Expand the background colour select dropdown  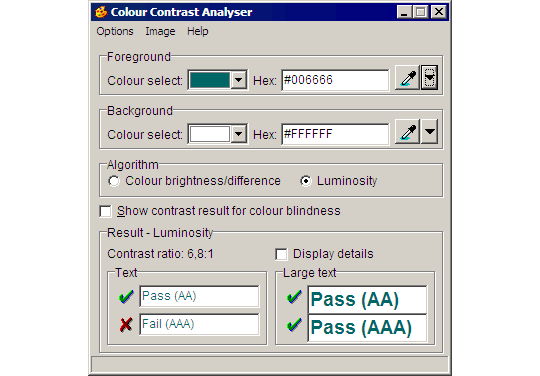(x=238, y=134)
